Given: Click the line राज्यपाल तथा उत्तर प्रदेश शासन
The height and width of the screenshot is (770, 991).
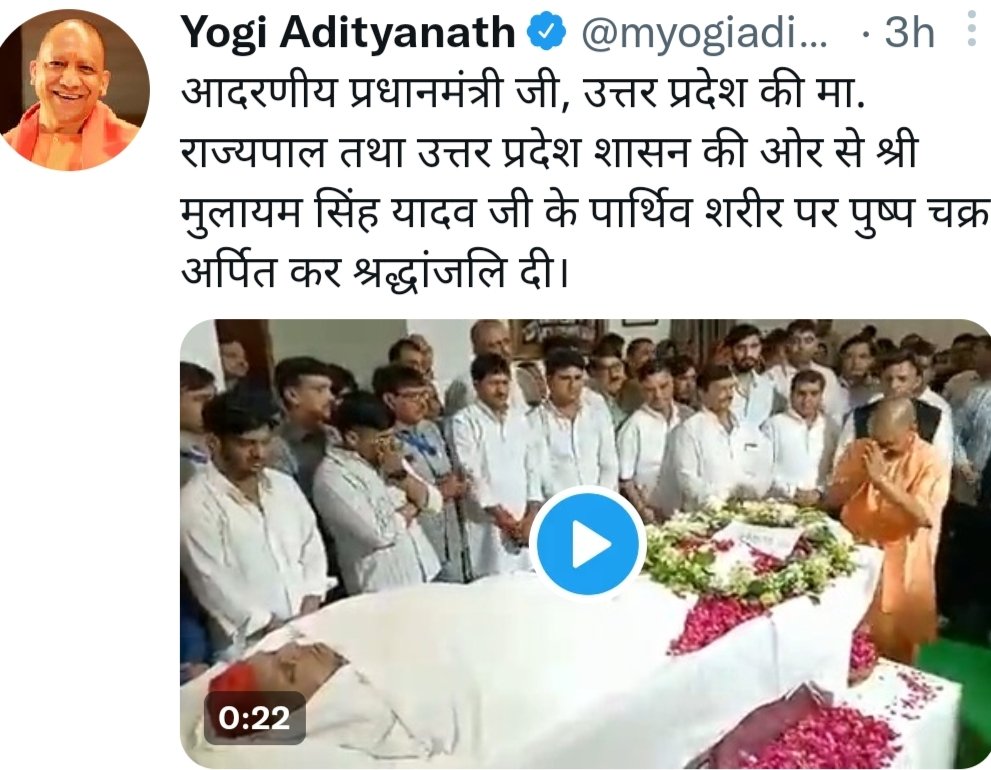Looking at the screenshot, I should pyautogui.click(x=549, y=154).
